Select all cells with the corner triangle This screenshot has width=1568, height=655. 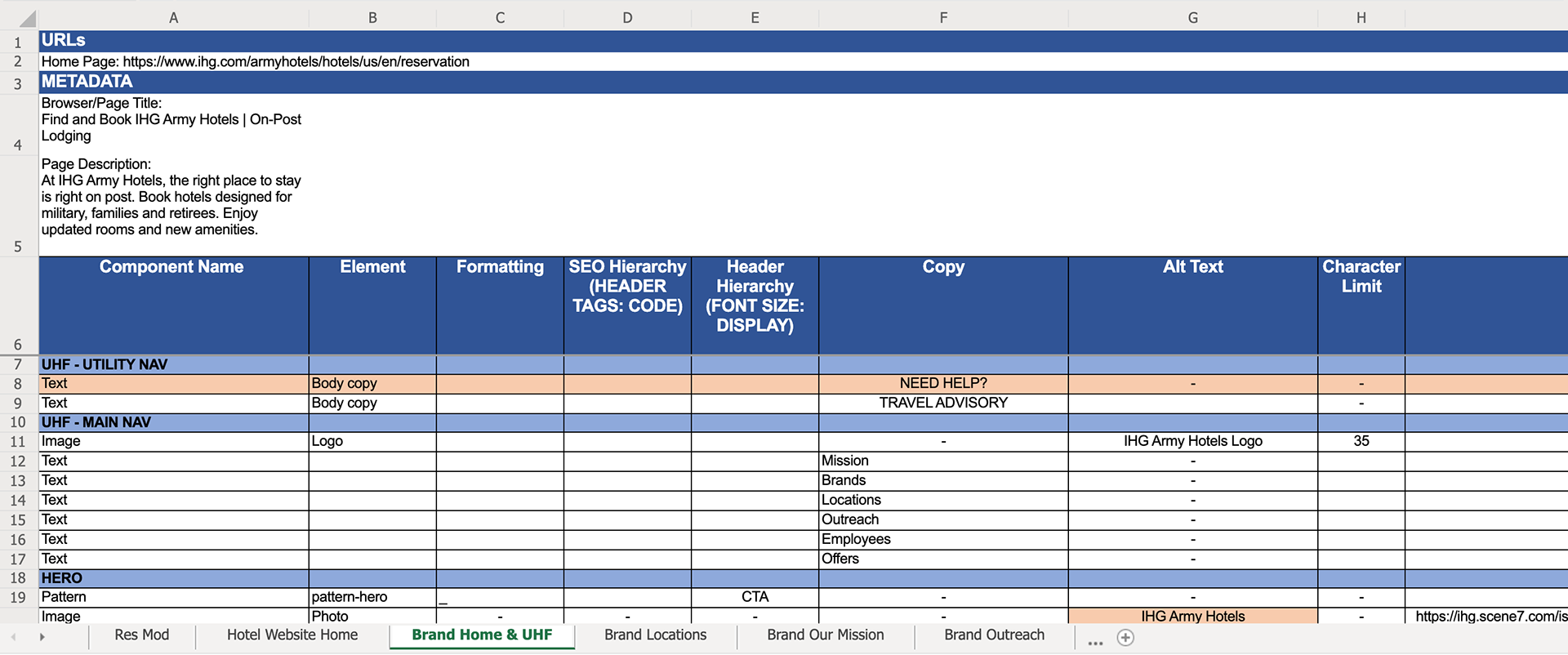pyautogui.click(x=27, y=19)
